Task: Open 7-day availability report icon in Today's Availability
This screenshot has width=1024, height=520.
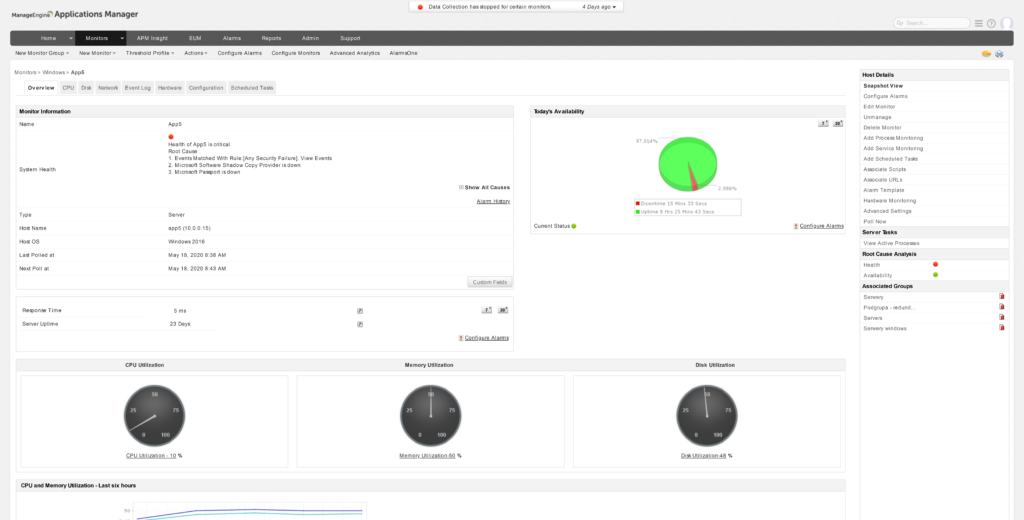Action: click(823, 124)
